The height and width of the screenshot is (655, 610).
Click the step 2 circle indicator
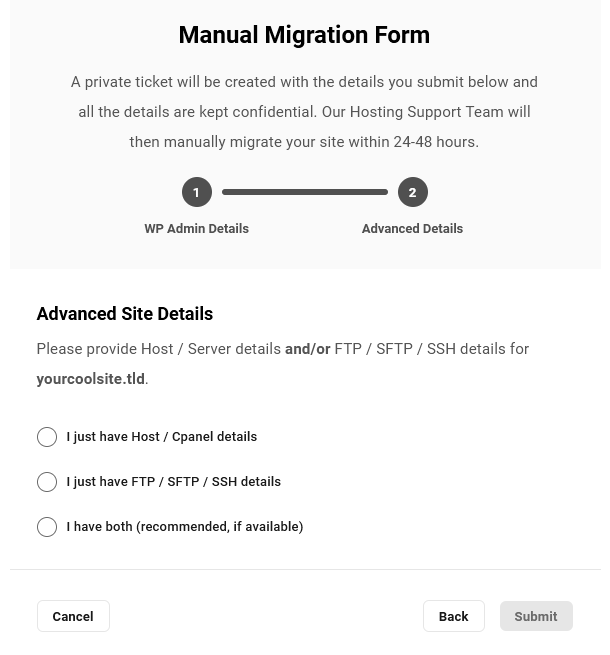[x=412, y=192]
